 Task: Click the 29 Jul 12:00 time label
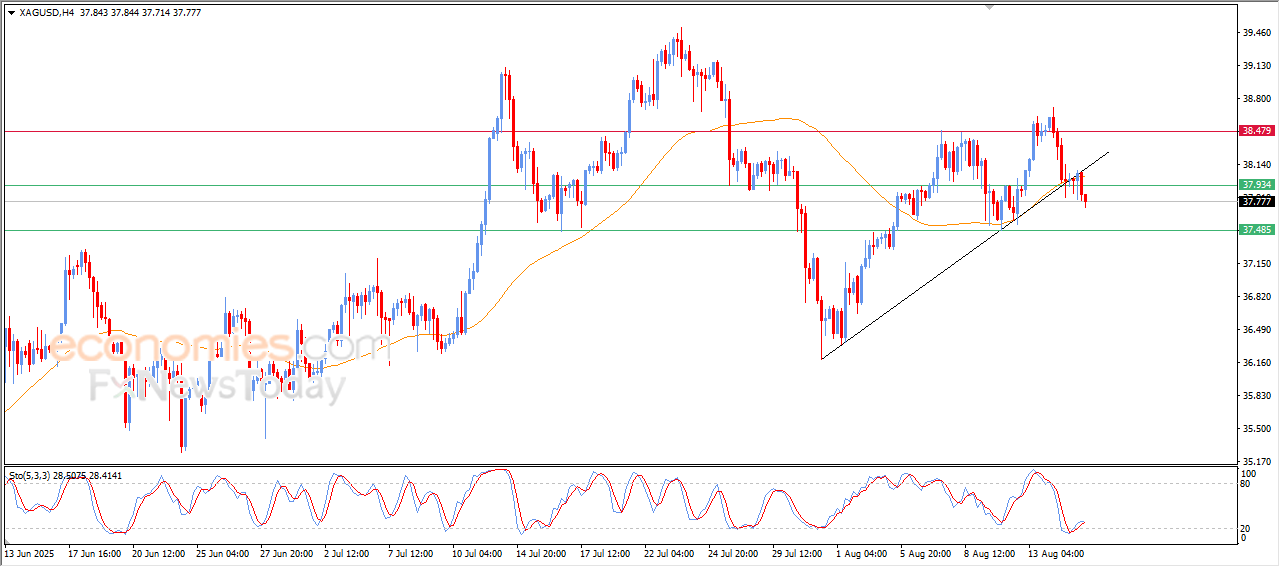coord(799,552)
